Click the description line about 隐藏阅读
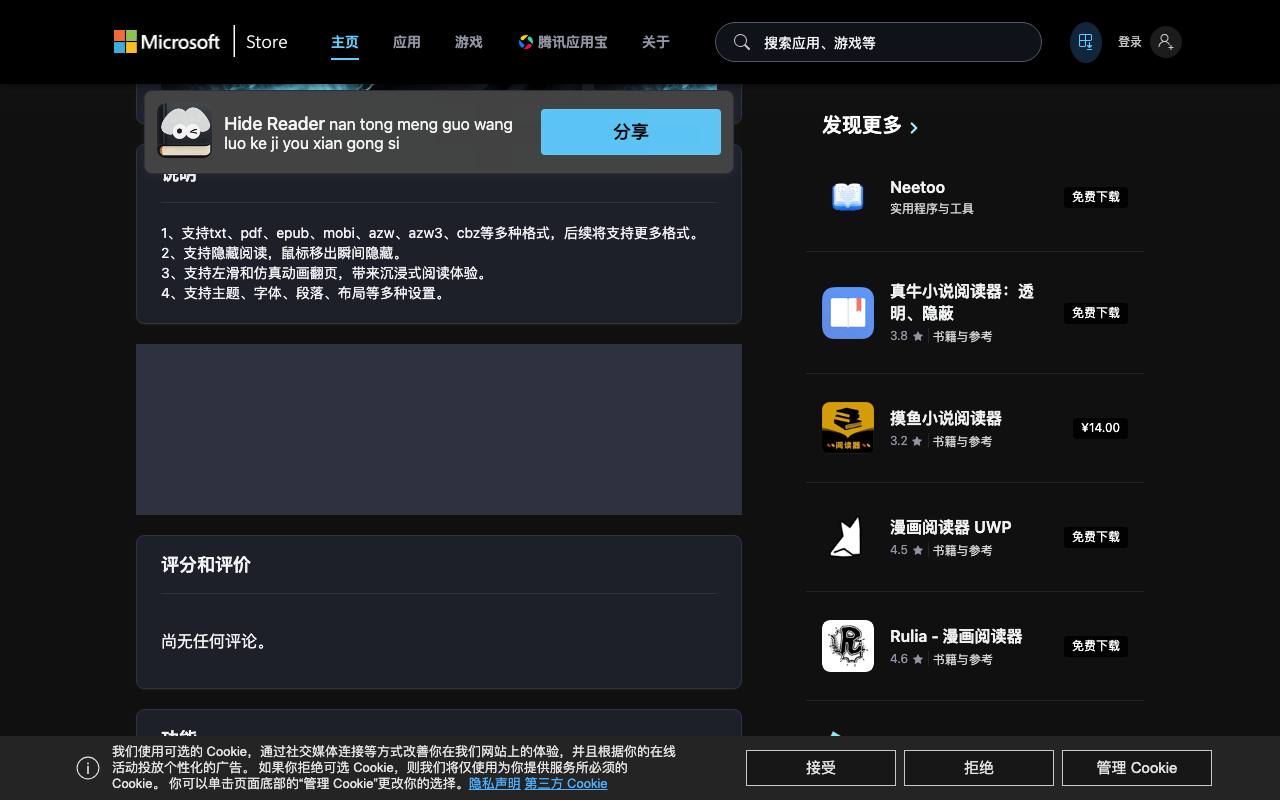The height and width of the screenshot is (800, 1280). (x=284, y=253)
